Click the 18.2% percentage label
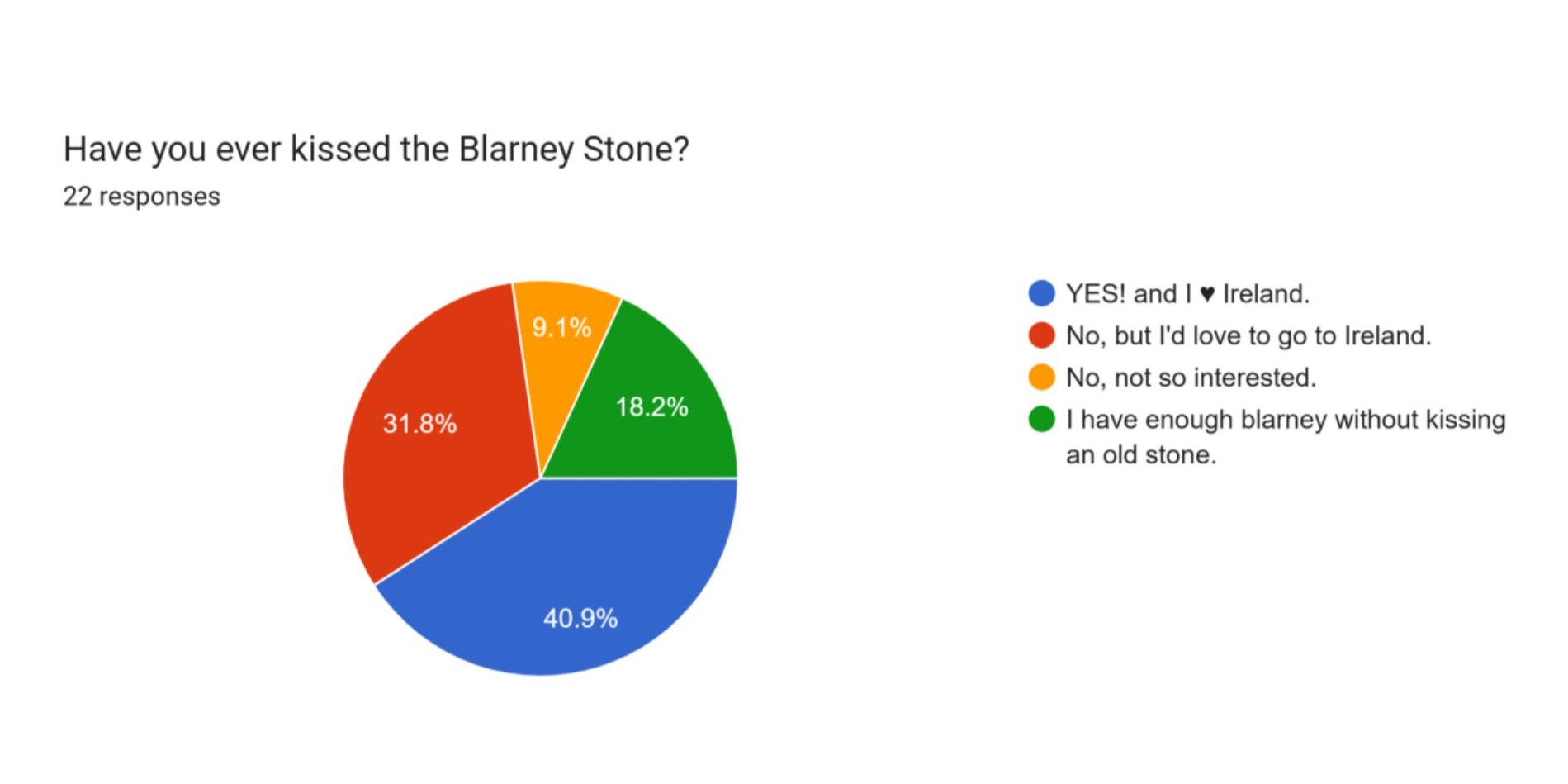1568x784 pixels. [651, 406]
